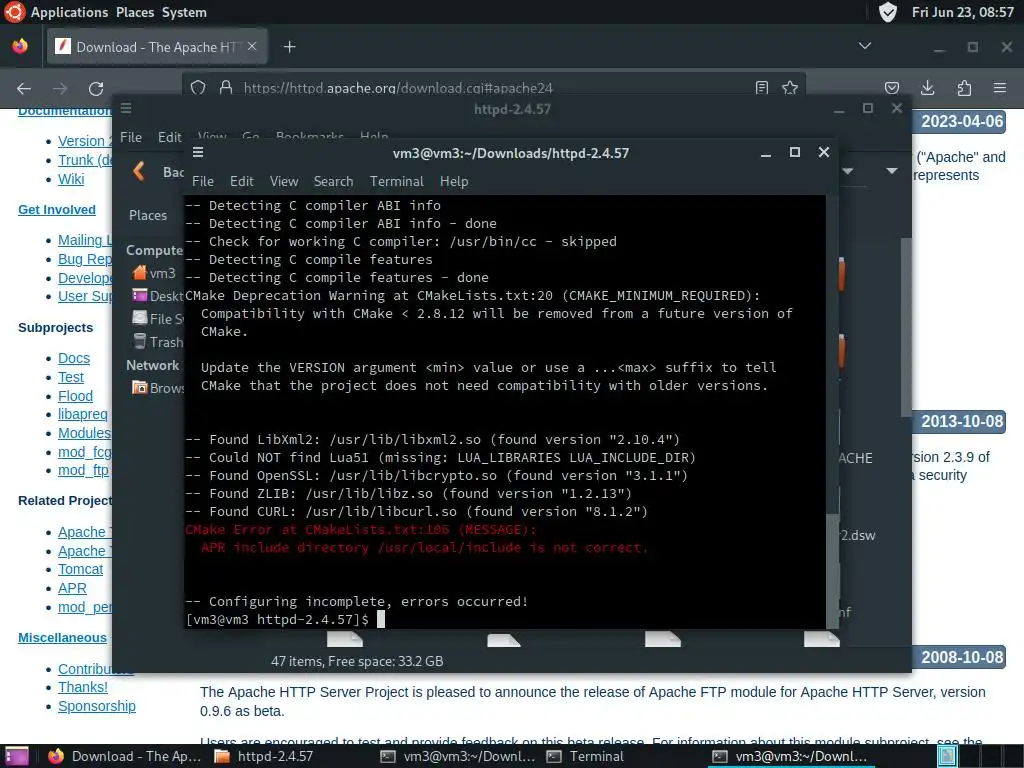
Task: Open the httpd-2.4.57 file manager hamburger menu
Action: click(126, 108)
